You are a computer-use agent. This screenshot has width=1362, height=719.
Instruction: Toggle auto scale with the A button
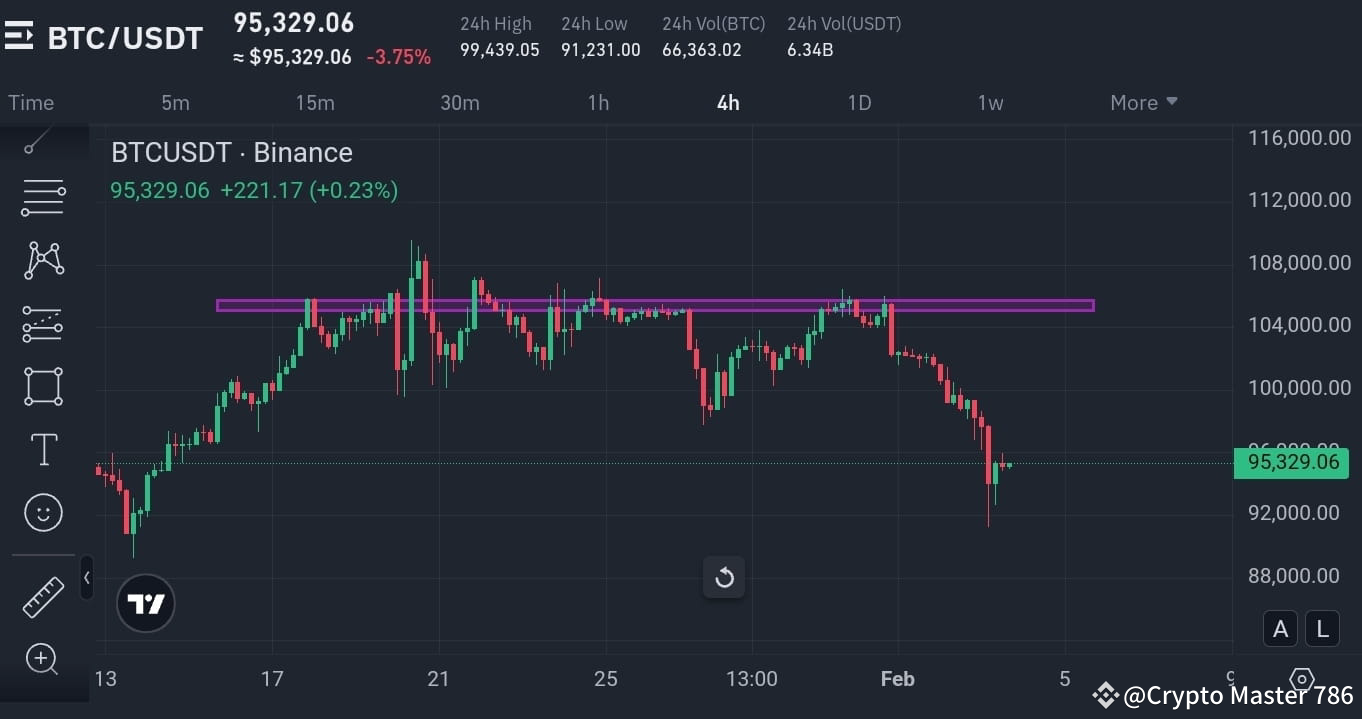(1281, 629)
